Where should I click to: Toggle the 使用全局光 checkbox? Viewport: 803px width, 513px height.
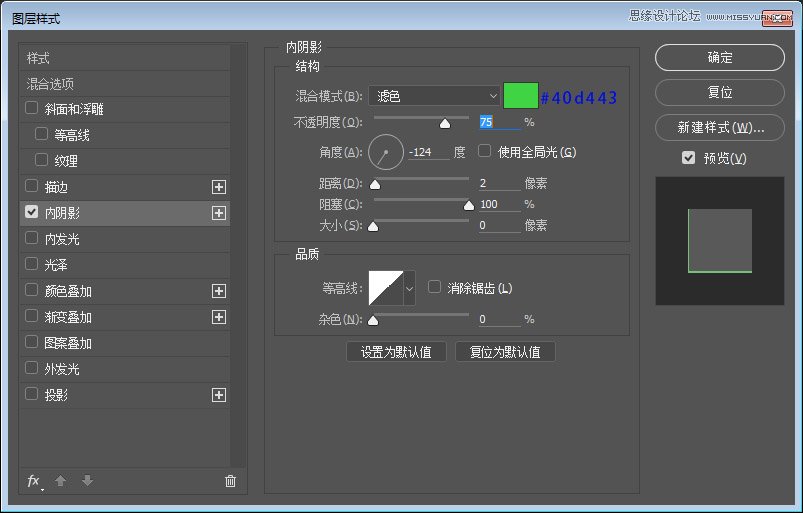coord(485,152)
